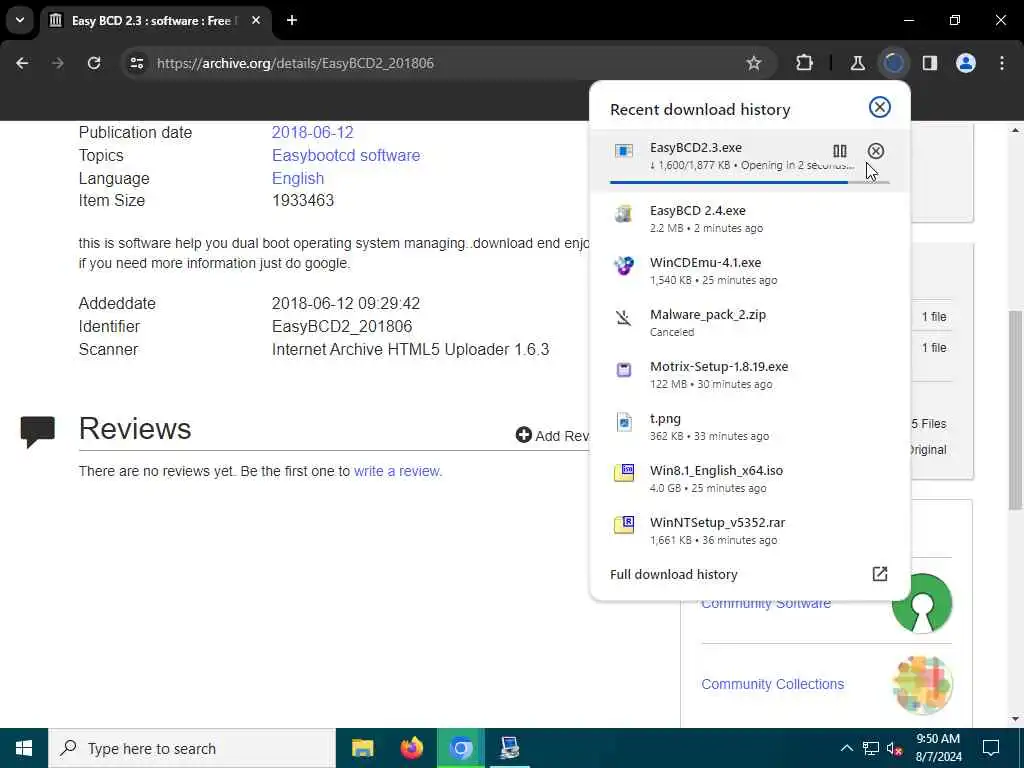1024x768 pixels.
Task: Open the taskbar clock and date
Action: point(938,748)
